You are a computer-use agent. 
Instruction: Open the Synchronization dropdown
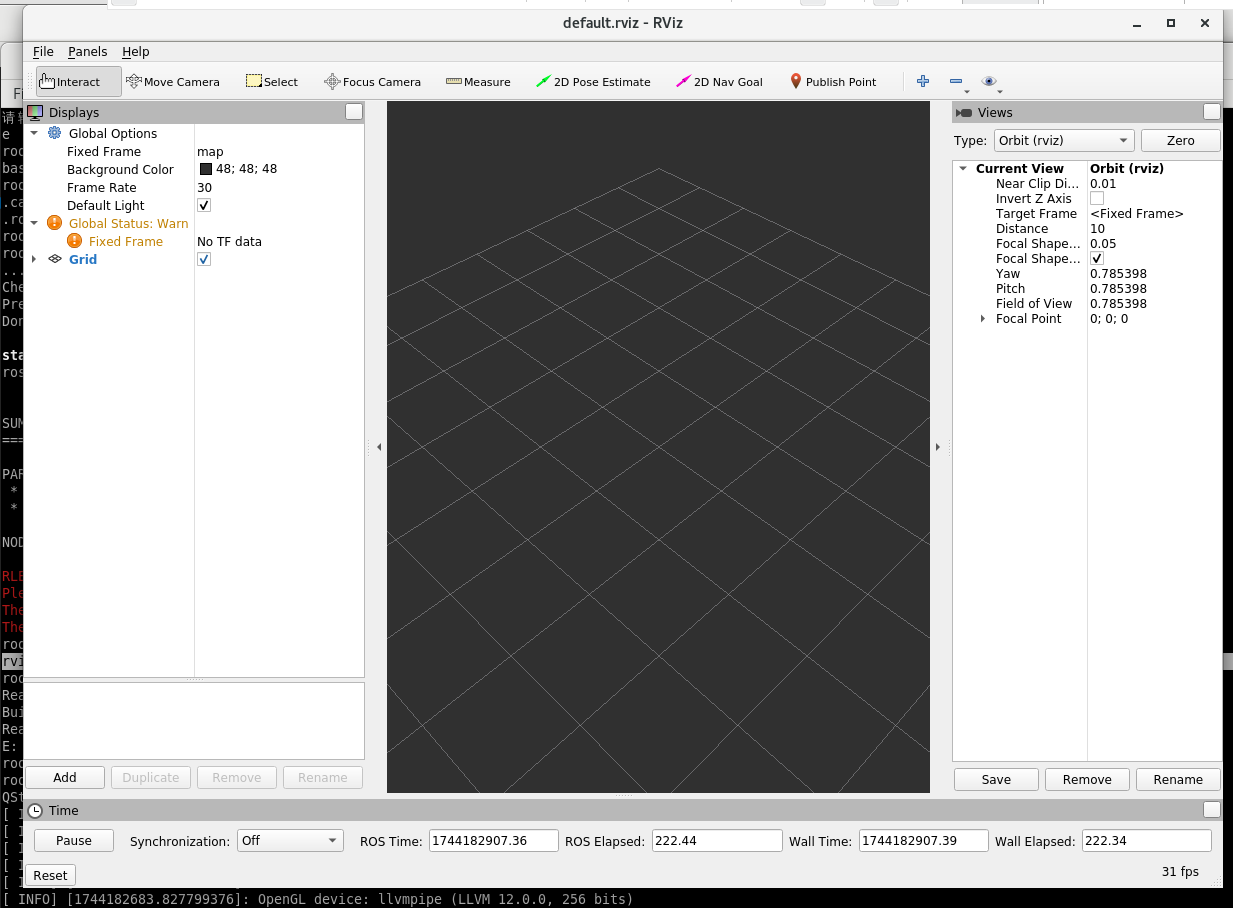click(290, 841)
